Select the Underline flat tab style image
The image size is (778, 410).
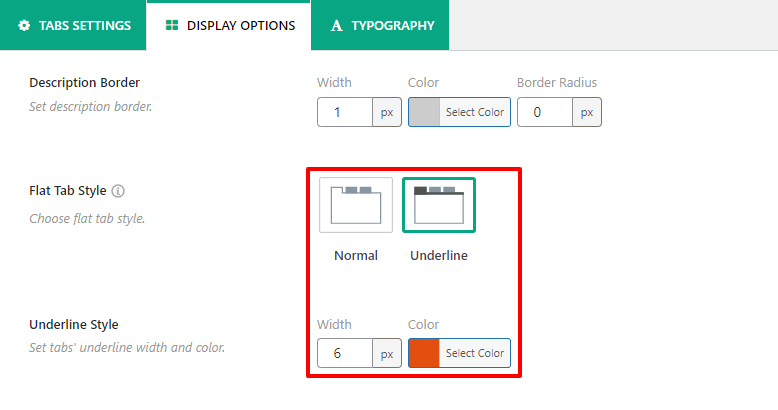439,205
